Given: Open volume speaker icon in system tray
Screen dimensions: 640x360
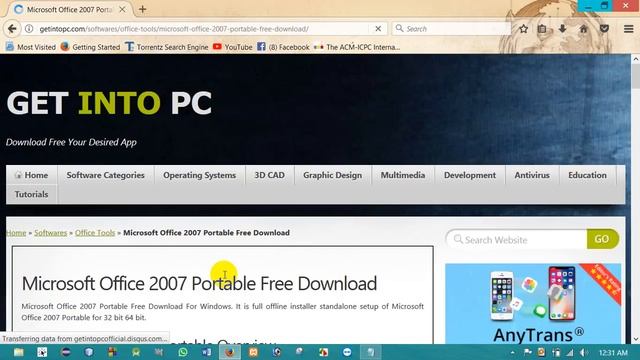Looking at the screenshot, I should (x=584, y=352).
